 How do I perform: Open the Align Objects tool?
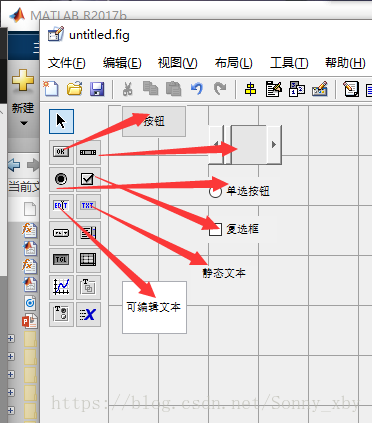[x=250, y=89]
